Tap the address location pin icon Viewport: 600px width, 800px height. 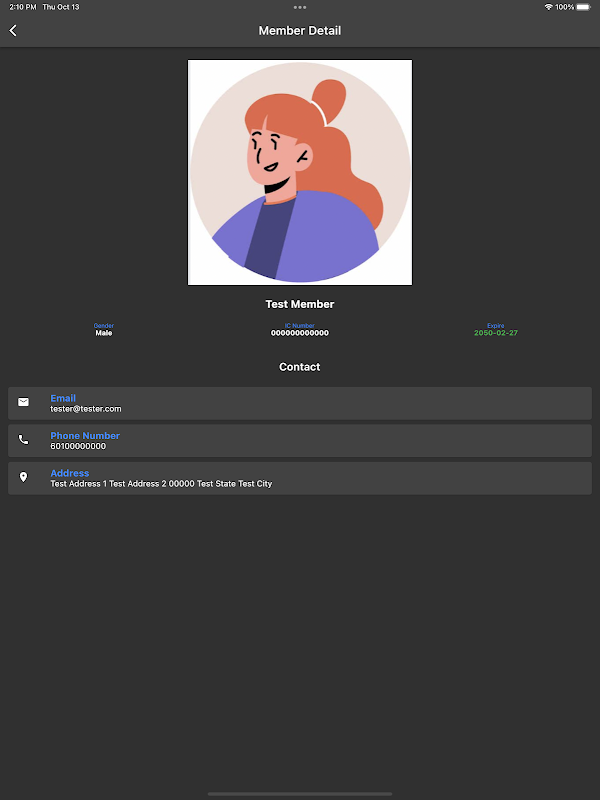coord(23,477)
